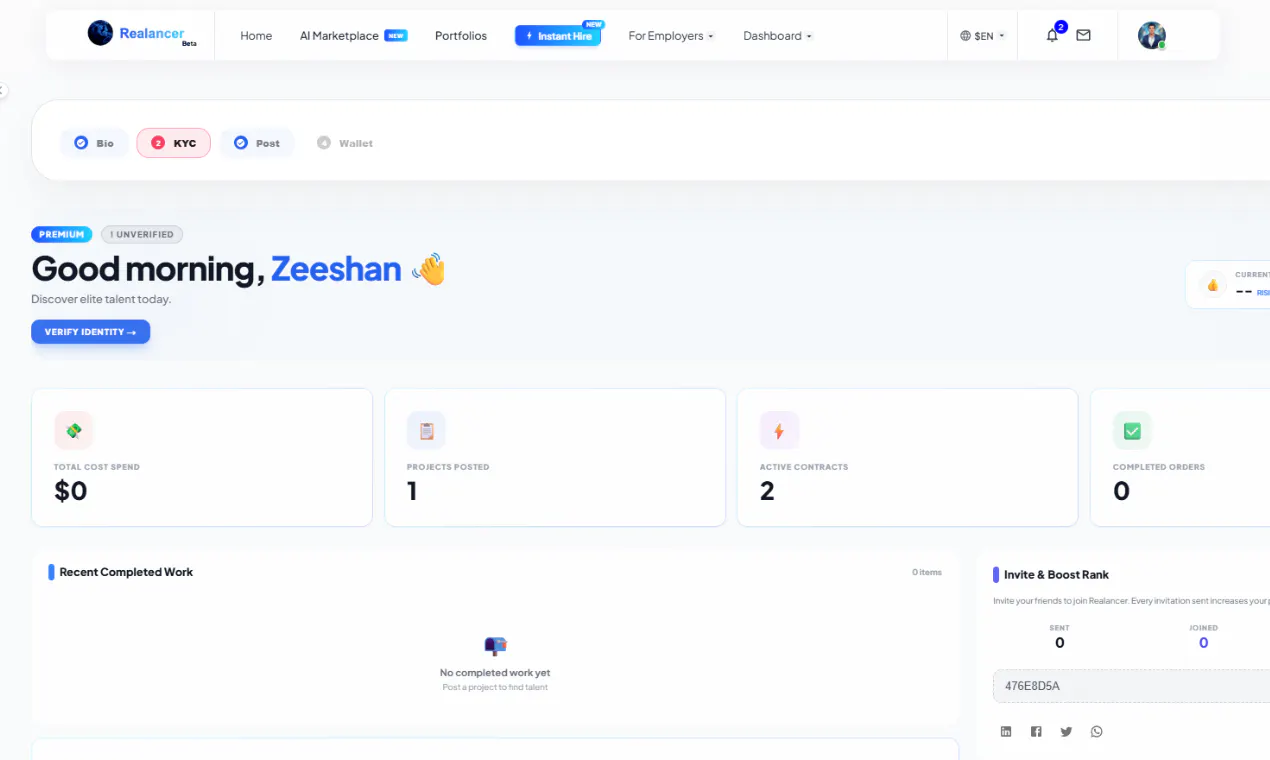Click the collapse handle at left edge
The width and height of the screenshot is (1270, 760).
(x=3, y=90)
